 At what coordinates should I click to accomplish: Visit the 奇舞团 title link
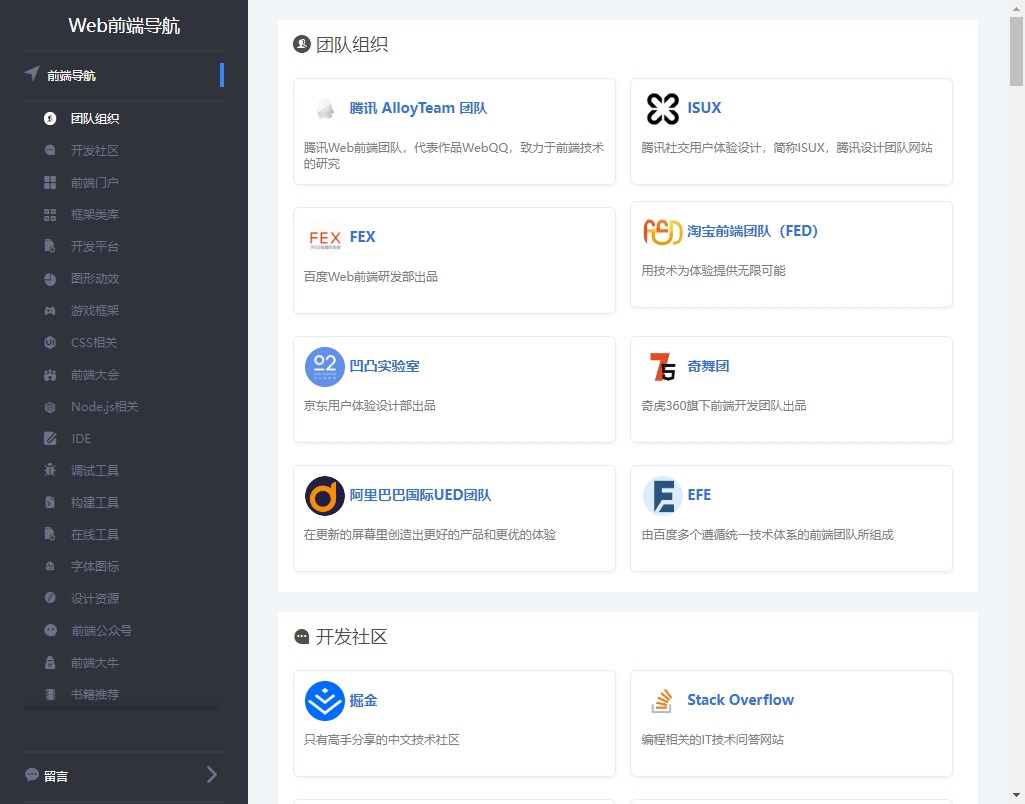click(x=708, y=366)
